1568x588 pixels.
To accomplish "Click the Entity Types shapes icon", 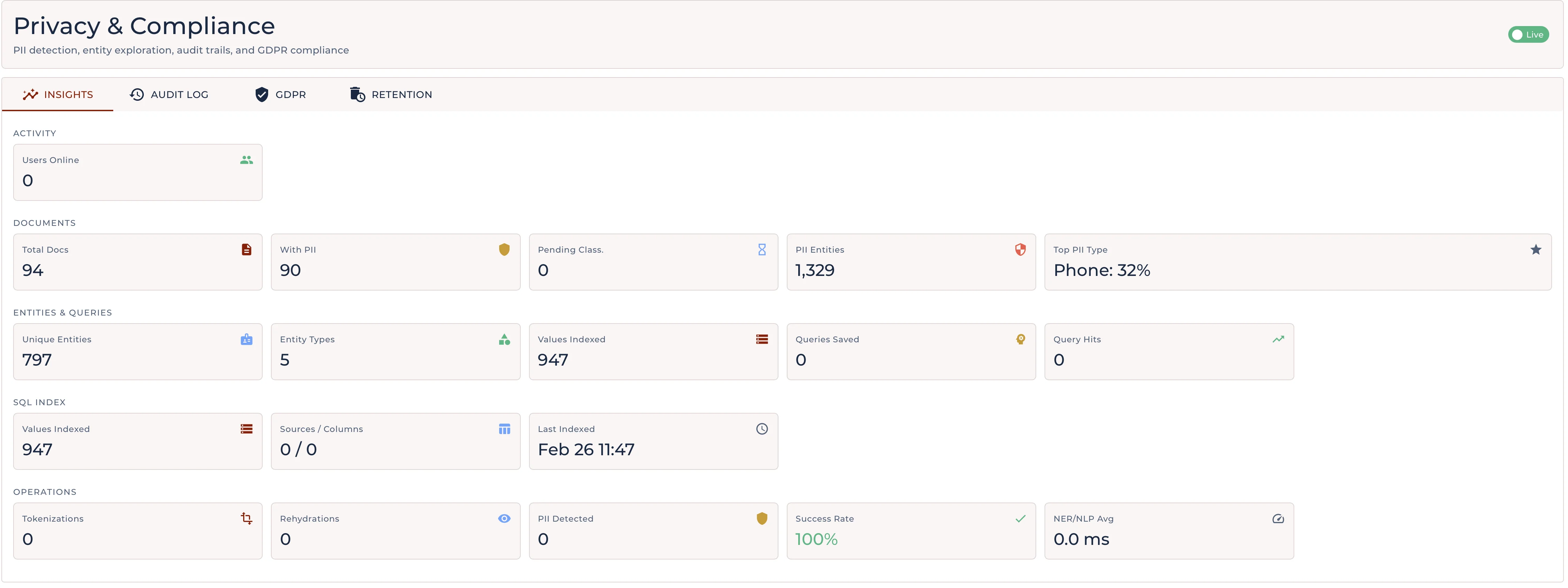I will point(504,340).
